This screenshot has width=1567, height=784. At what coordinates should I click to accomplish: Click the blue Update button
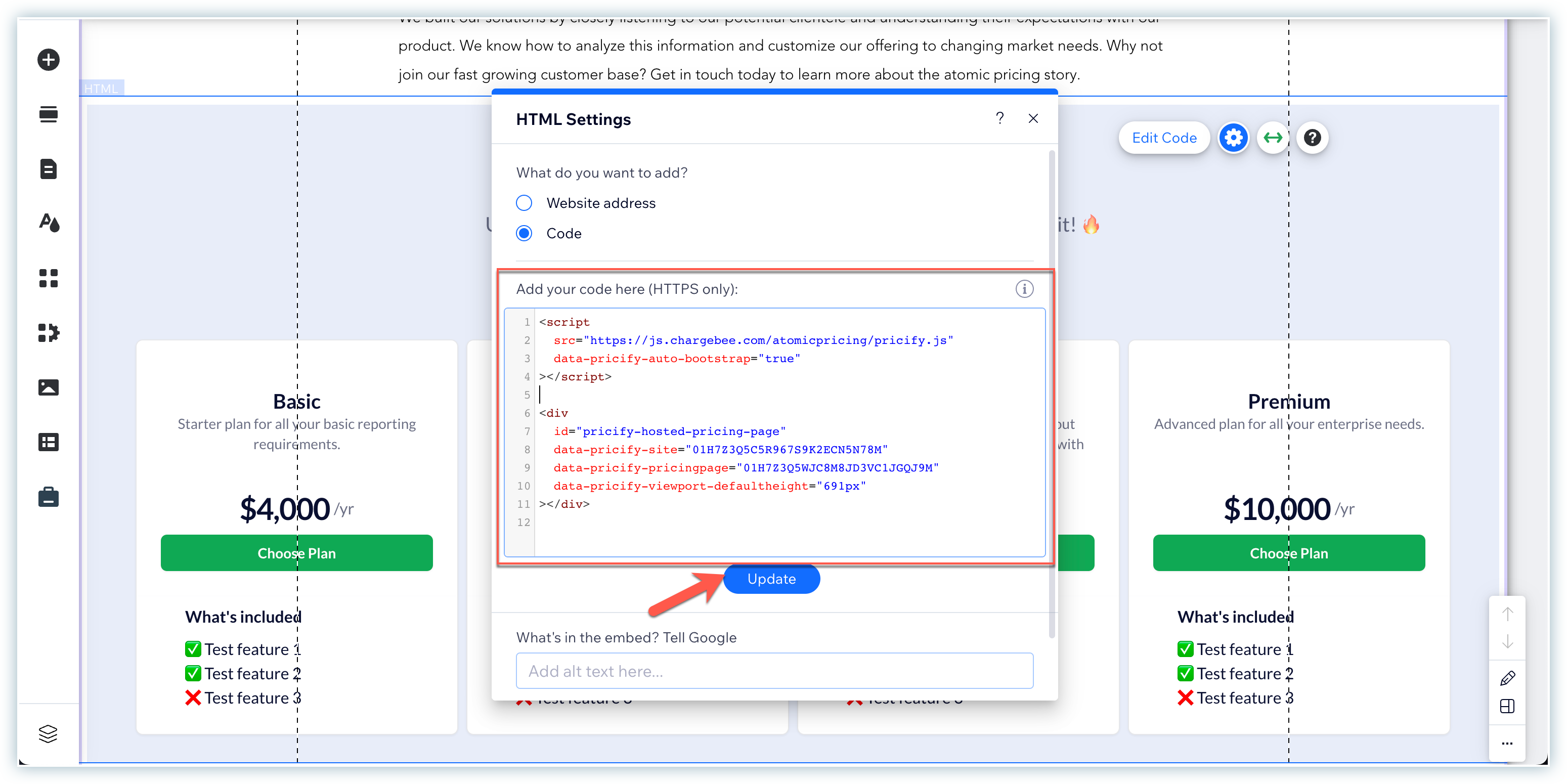(771, 579)
